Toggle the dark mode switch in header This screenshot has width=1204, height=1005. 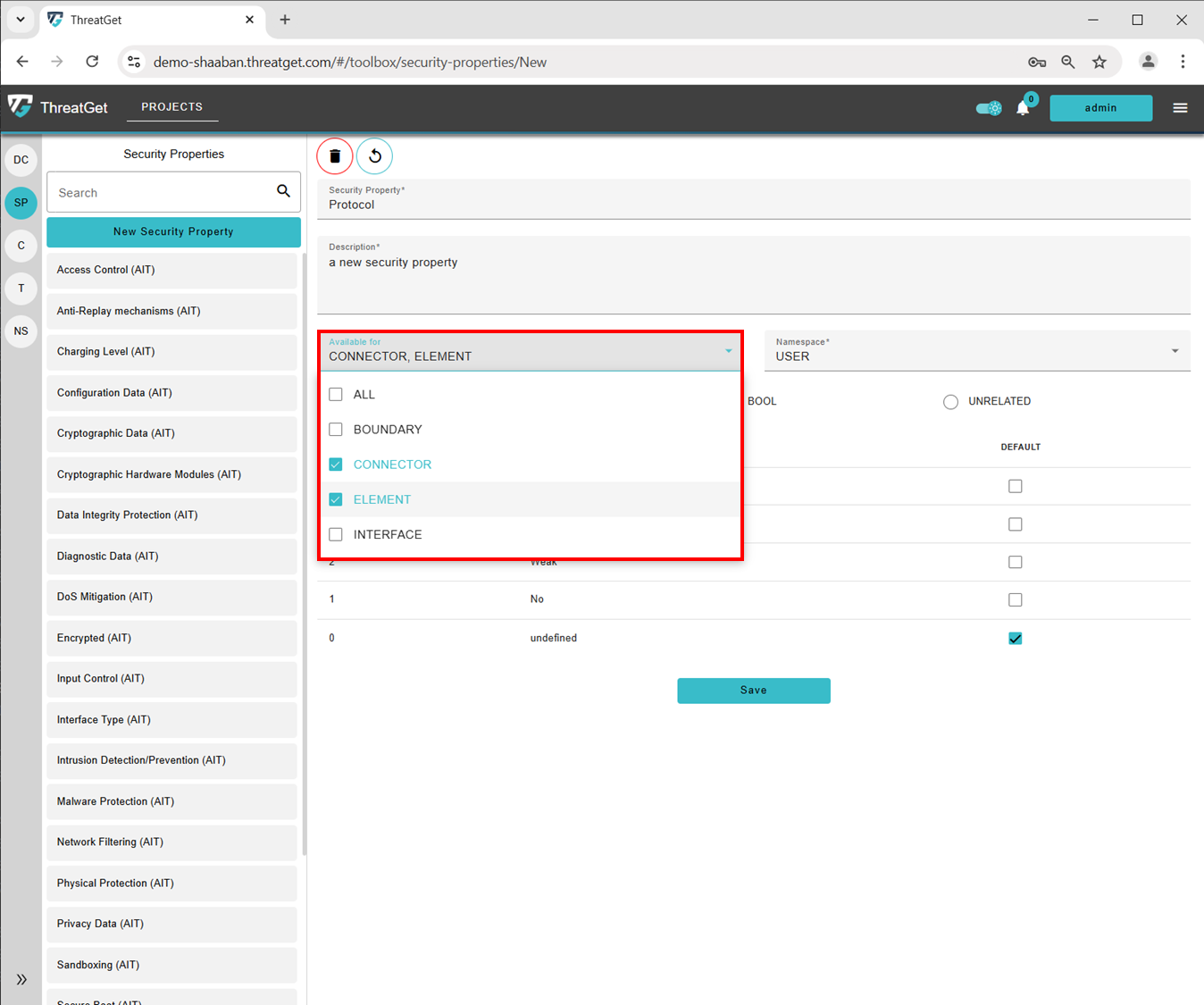[989, 108]
